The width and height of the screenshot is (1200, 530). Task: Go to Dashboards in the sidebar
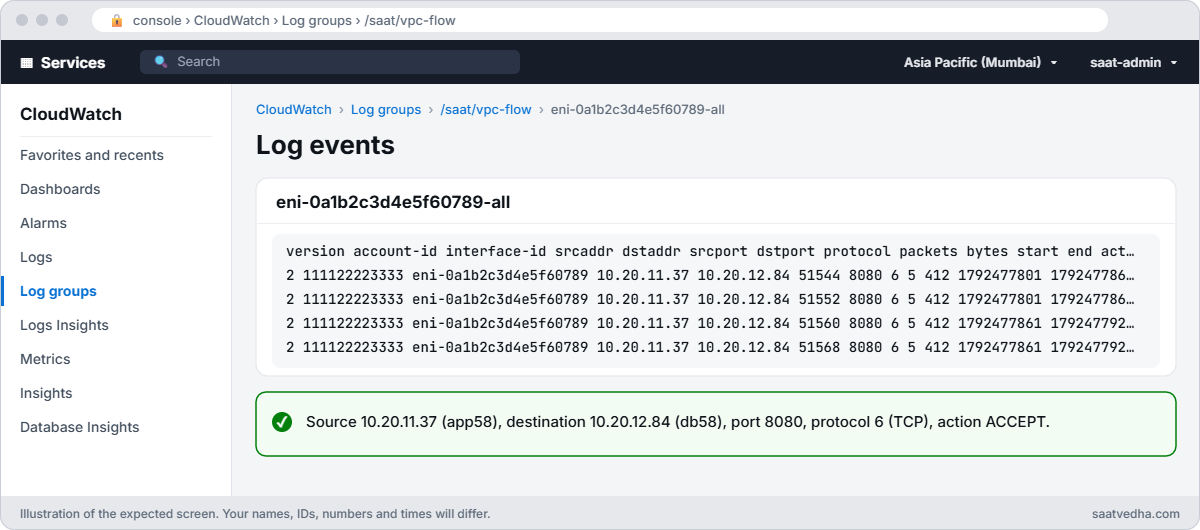click(60, 189)
